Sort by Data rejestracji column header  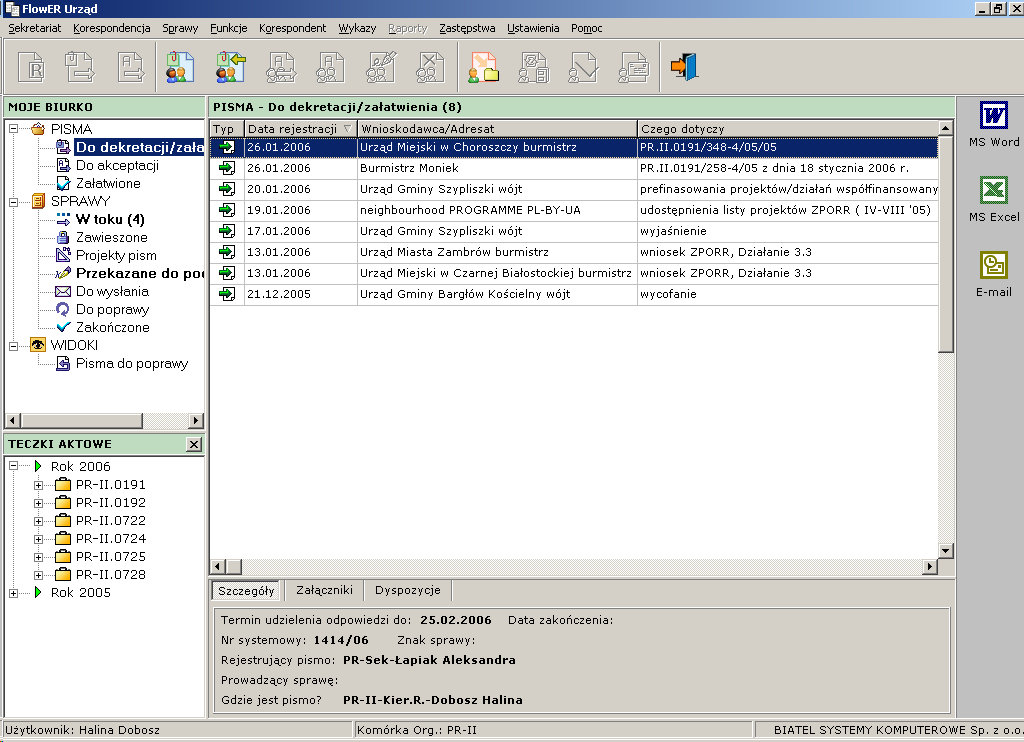click(300, 129)
